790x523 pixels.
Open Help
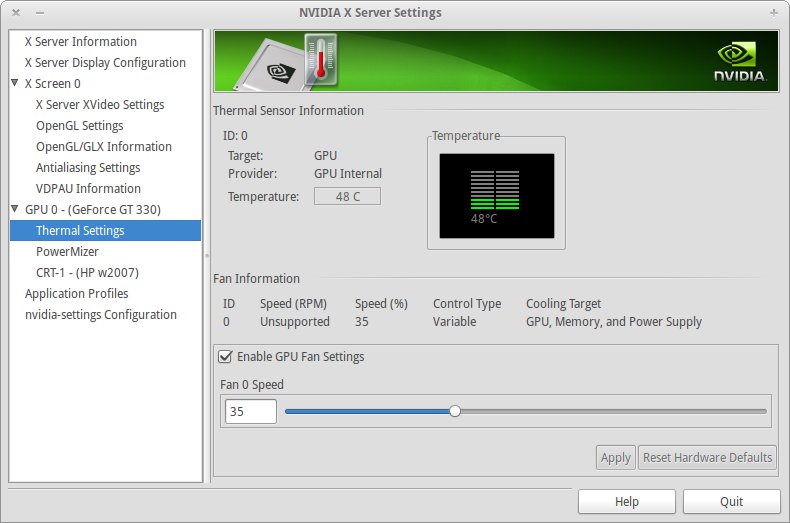(x=627, y=501)
